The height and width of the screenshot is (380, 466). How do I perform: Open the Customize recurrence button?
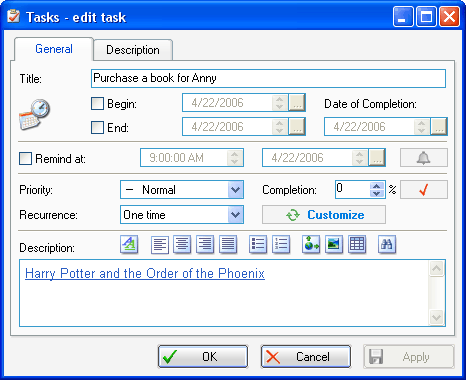[x=324, y=215]
